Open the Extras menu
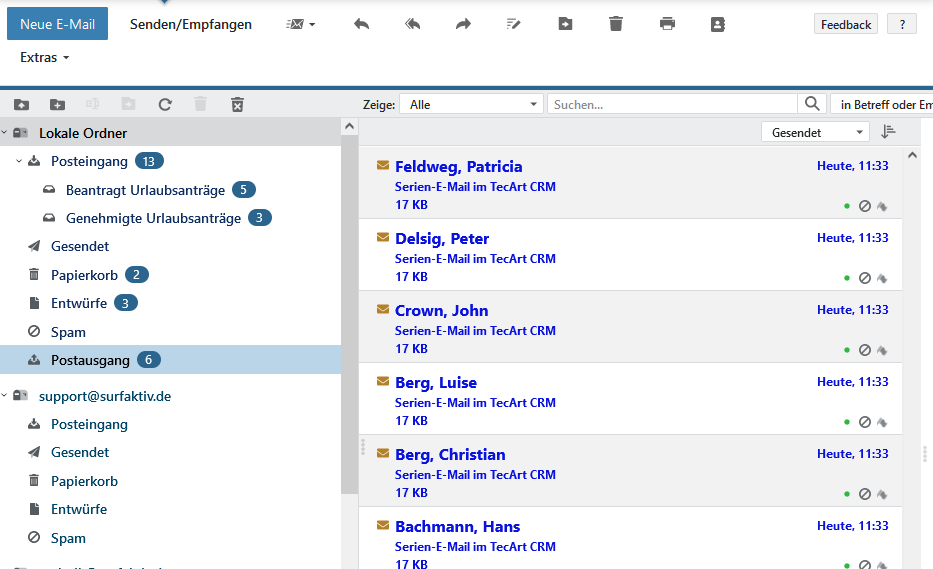Screen dimensions: 933x569 point(44,58)
